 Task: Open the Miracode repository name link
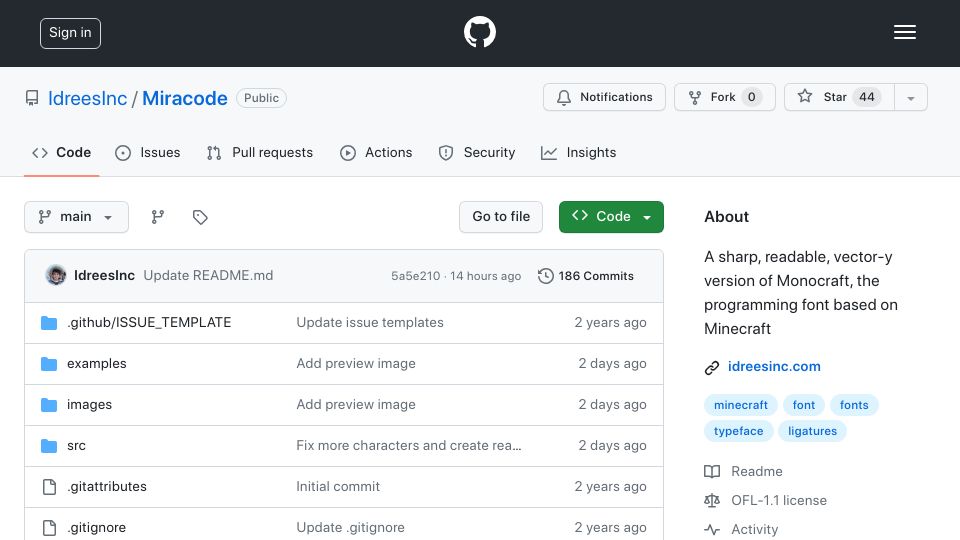(185, 98)
